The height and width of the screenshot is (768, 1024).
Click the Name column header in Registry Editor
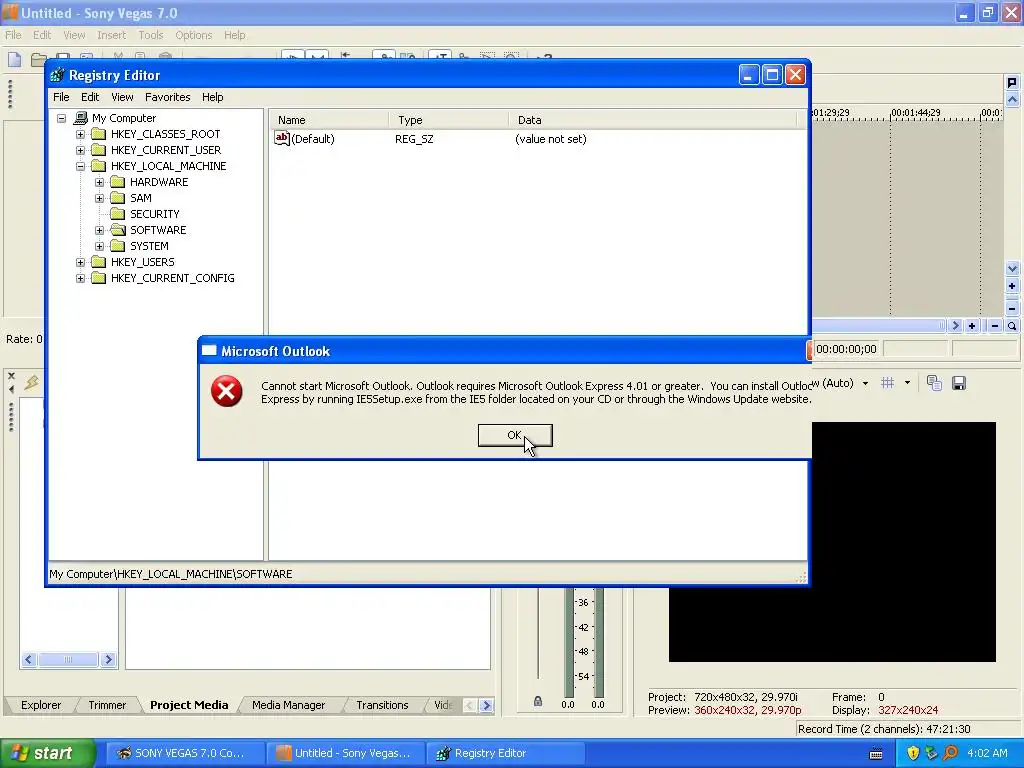point(328,120)
